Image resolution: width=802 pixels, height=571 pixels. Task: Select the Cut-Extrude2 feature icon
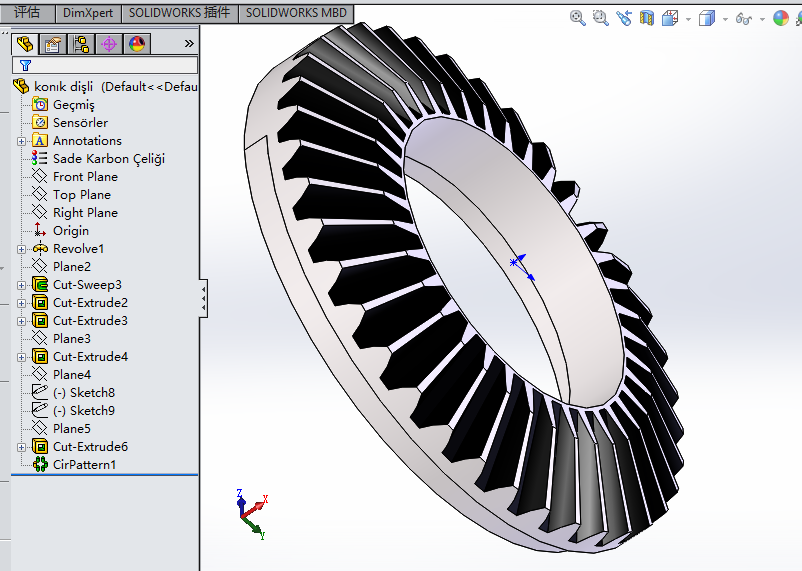tap(40, 302)
